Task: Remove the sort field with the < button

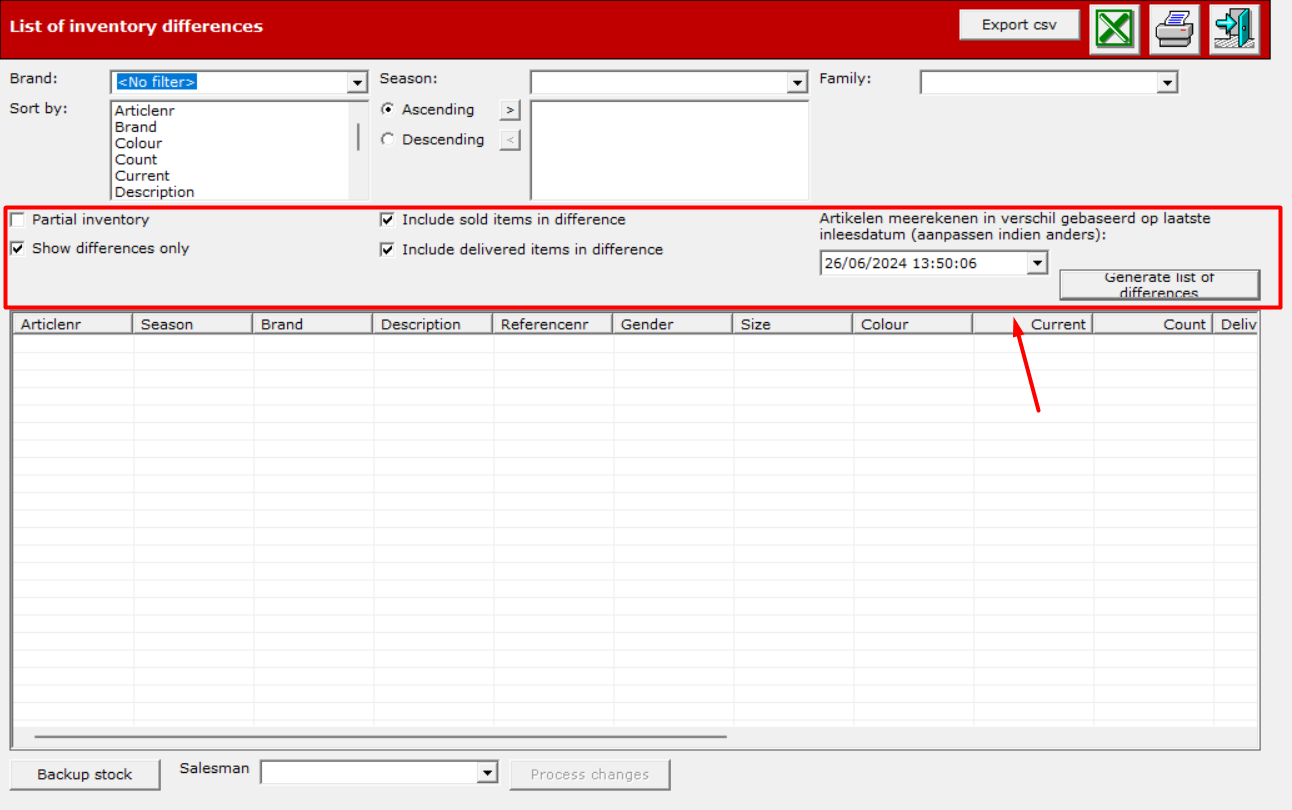Action: pyautogui.click(x=510, y=140)
